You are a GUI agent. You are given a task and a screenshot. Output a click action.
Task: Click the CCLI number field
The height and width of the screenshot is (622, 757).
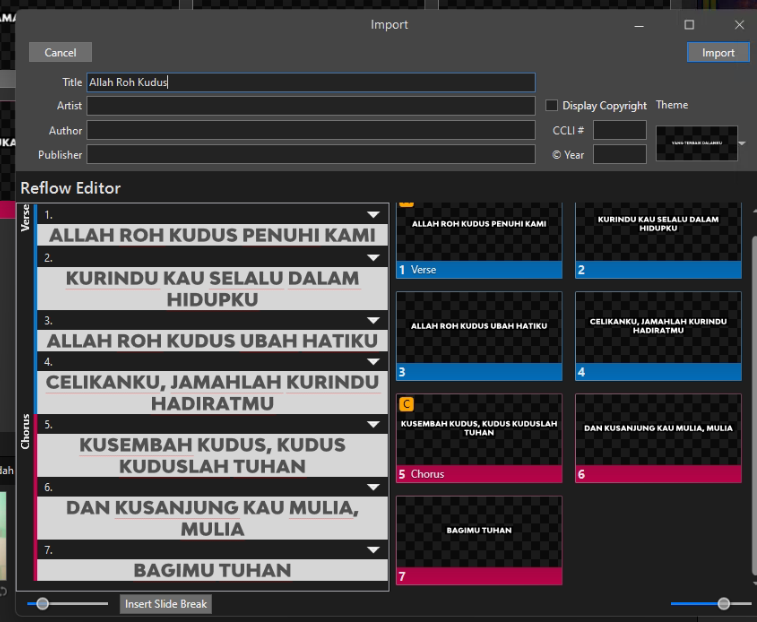[x=619, y=130]
